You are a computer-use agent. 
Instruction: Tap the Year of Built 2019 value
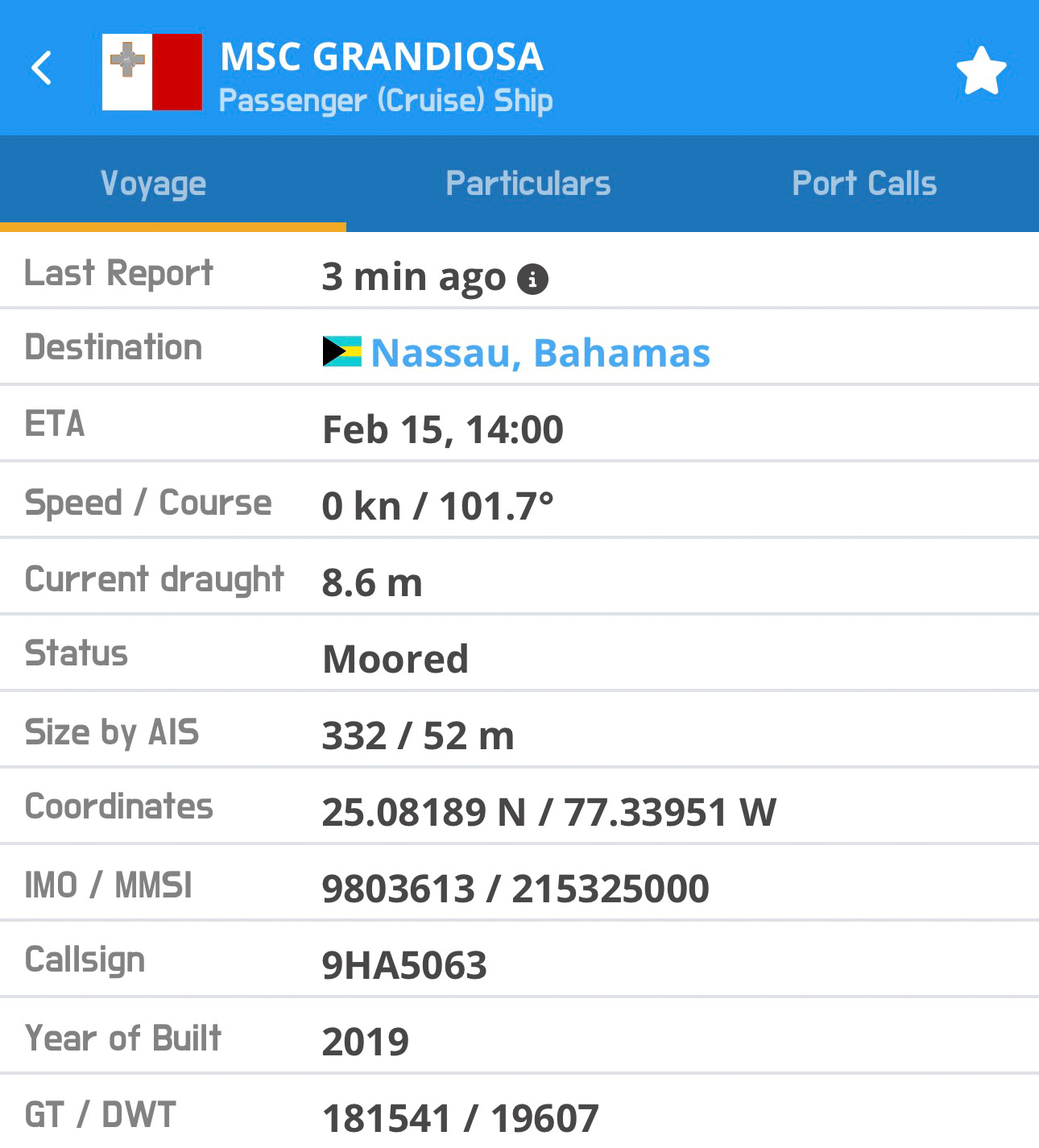pyautogui.click(x=366, y=1042)
